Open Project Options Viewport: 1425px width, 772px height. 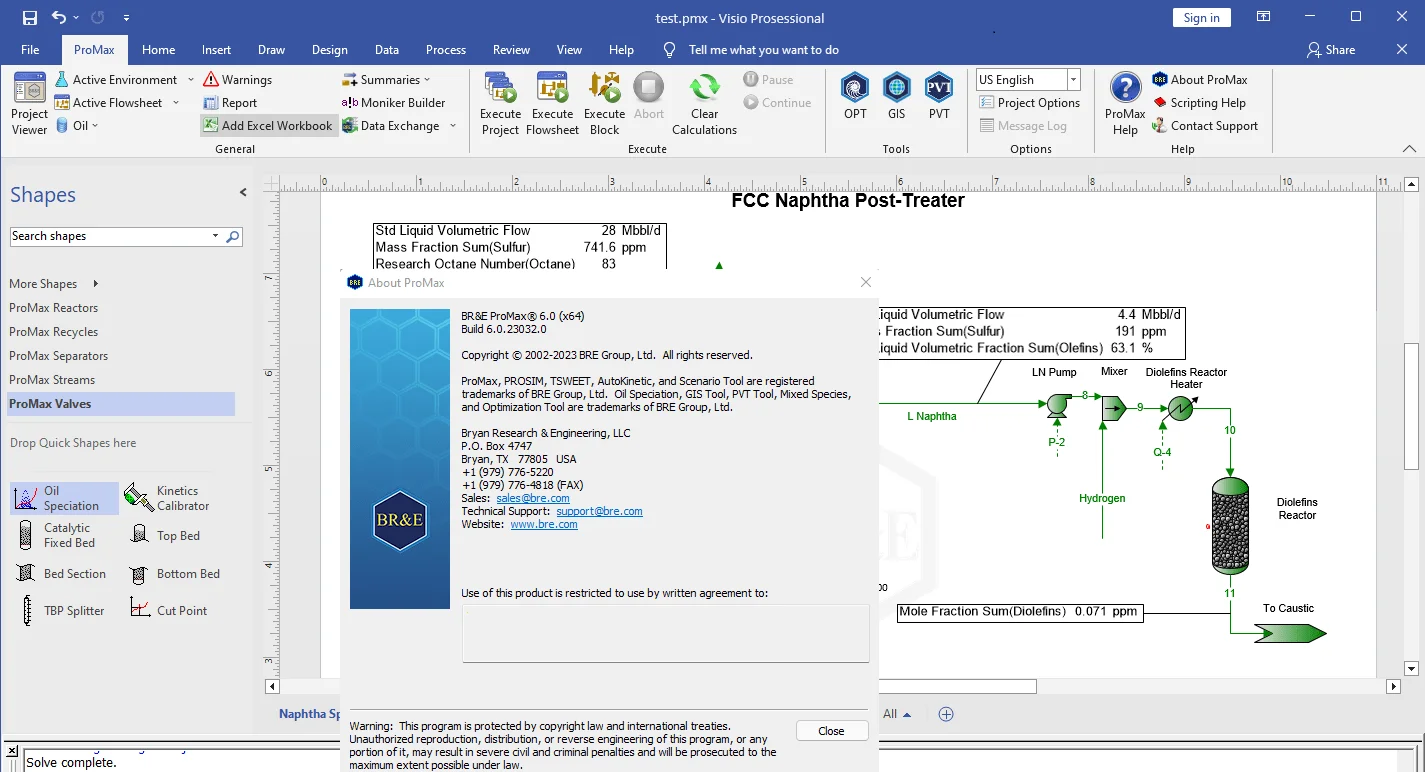(1030, 103)
